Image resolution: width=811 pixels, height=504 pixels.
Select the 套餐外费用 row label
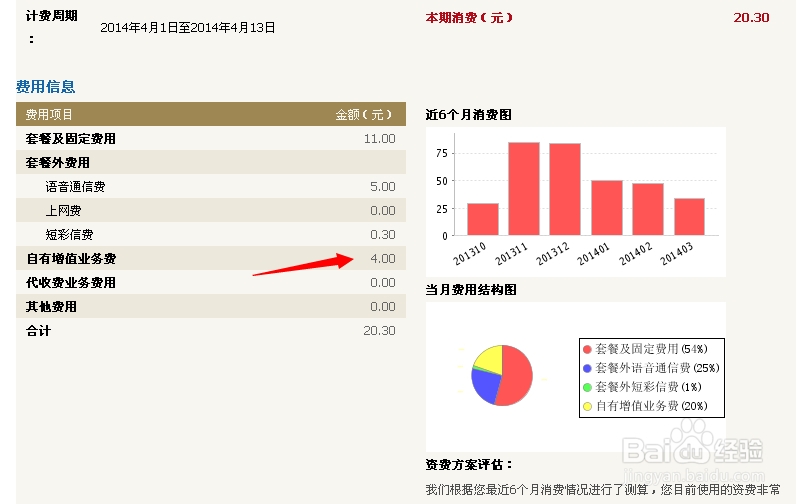coord(58,162)
